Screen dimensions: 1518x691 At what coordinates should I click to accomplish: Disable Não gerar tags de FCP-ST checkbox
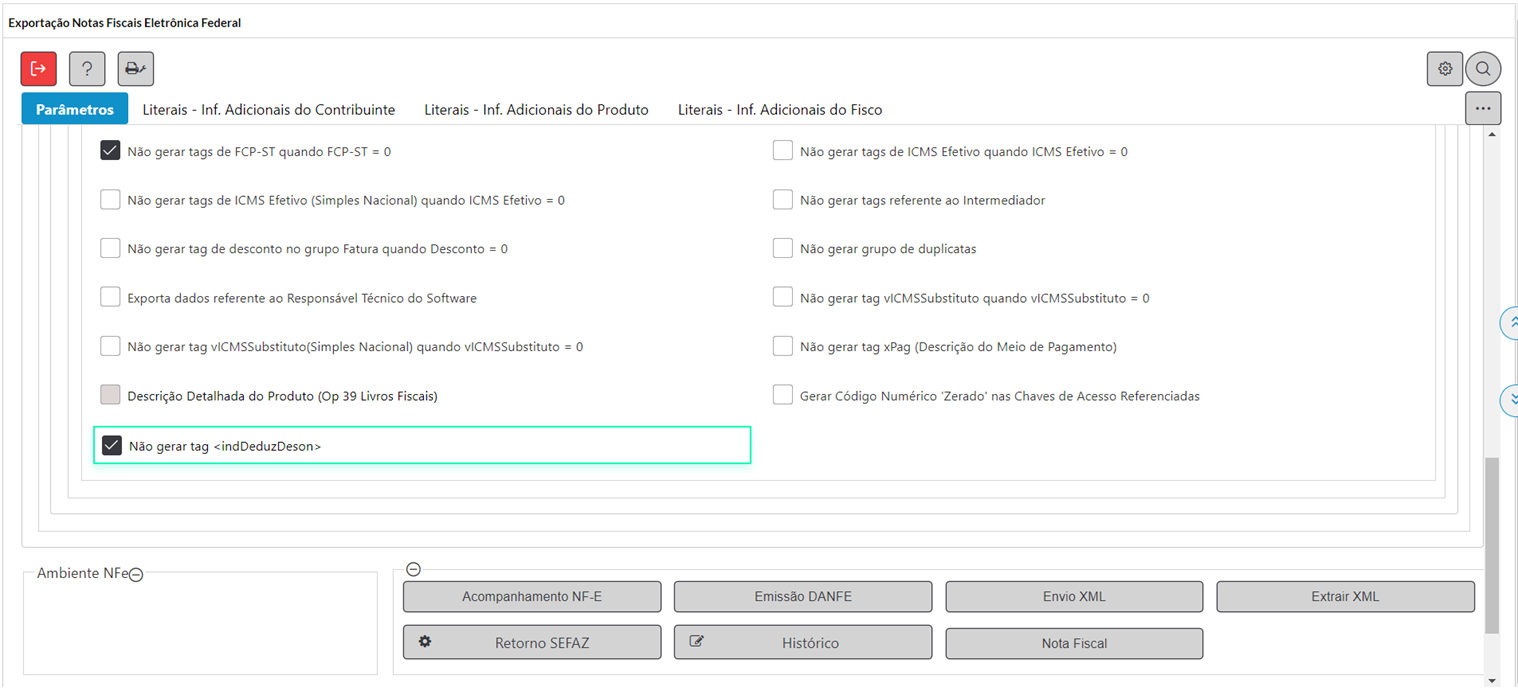(110, 151)
